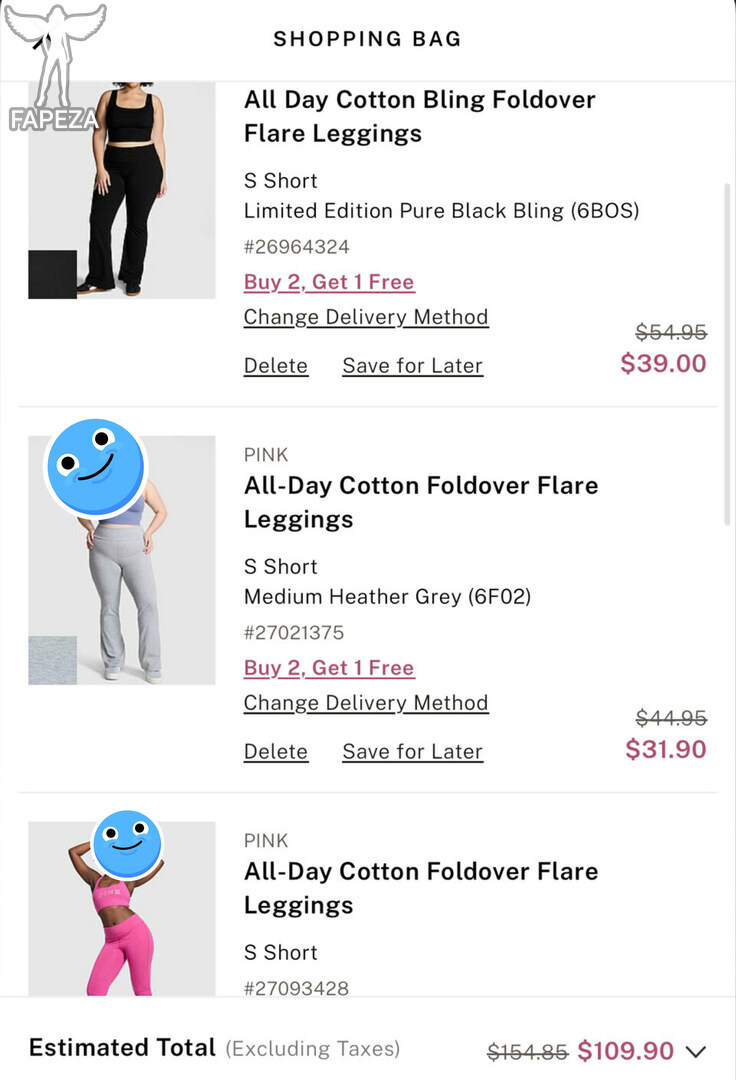Open All Day Cotton Bling Foldover title
The width and height of the screenshot is (736, 1080).
pos(419,116)
